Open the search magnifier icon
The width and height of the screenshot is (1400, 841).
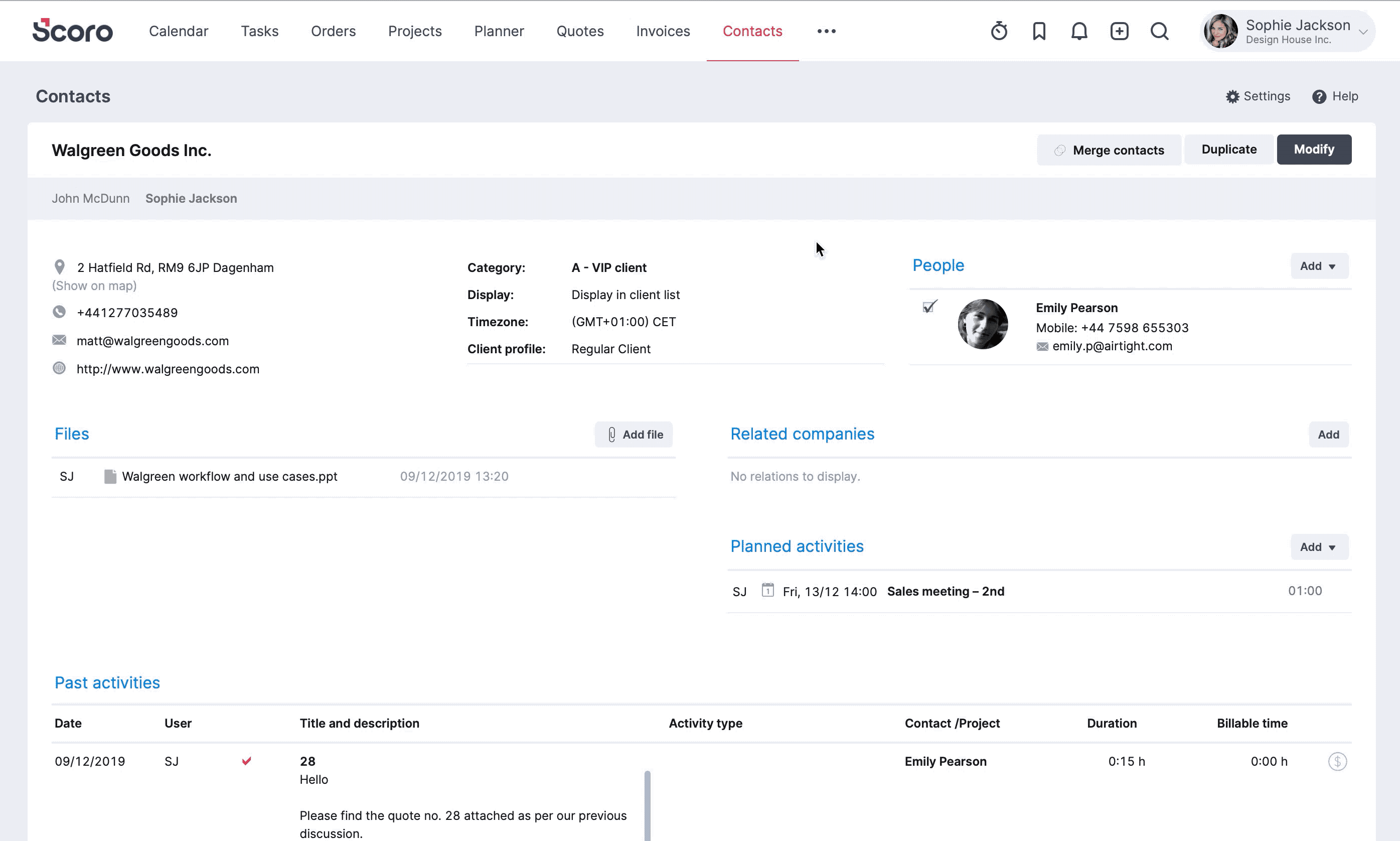coord(1159,31)
